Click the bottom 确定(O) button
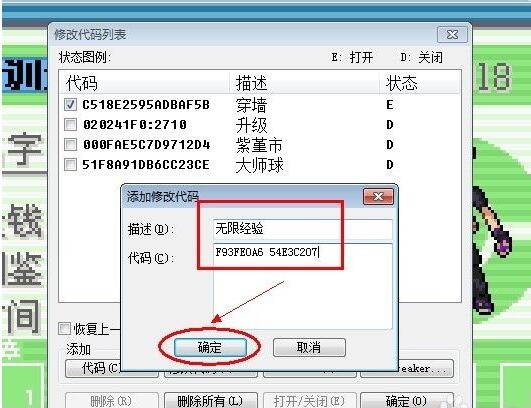Viewport: 531px width, 408px height. tap(407, 401)
